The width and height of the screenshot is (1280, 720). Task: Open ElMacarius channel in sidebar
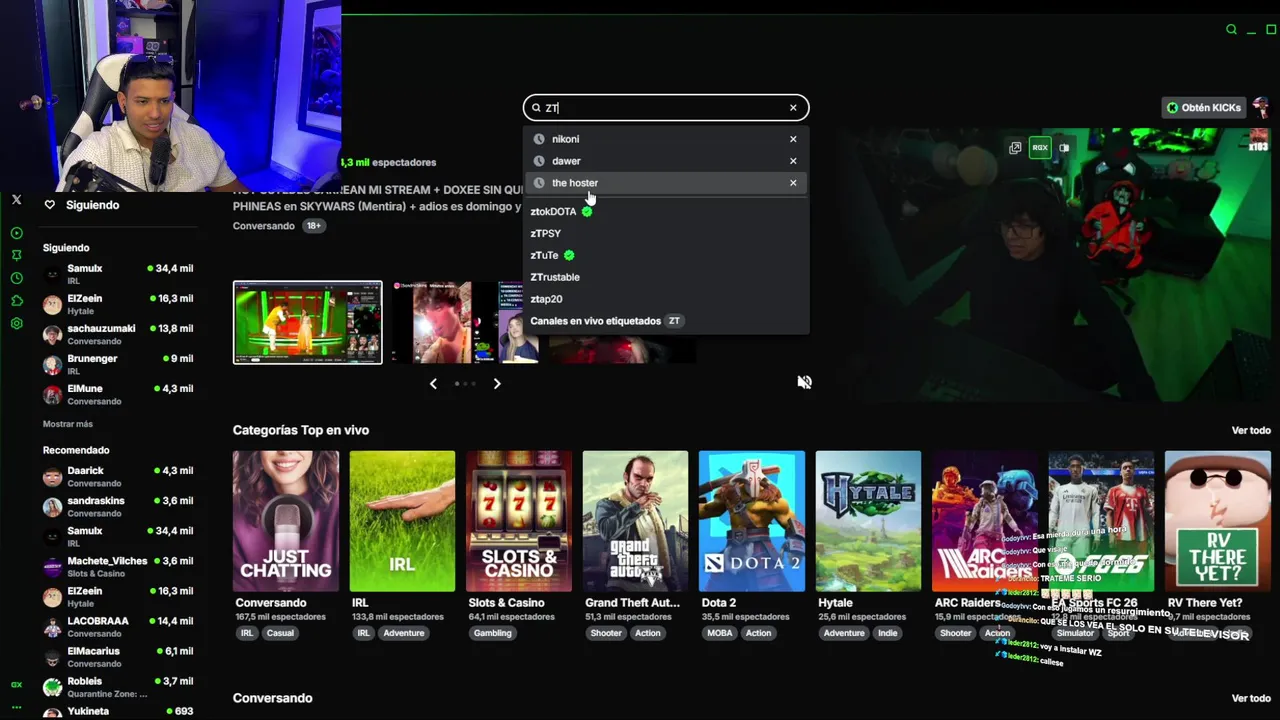click(x=118, y=656)
